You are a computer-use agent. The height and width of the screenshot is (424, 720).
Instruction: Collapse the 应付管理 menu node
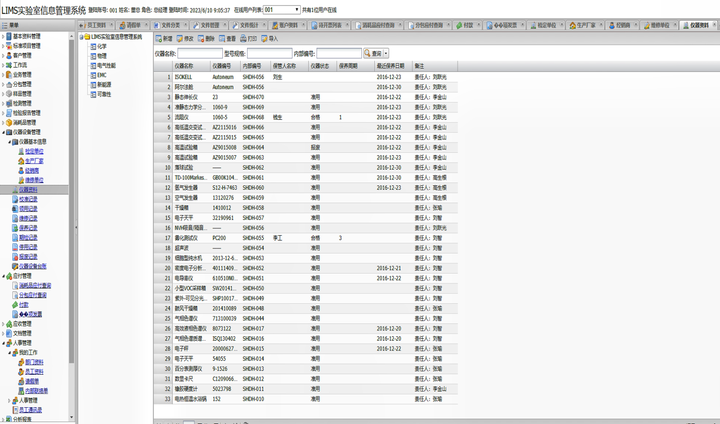tap(3, 276)
